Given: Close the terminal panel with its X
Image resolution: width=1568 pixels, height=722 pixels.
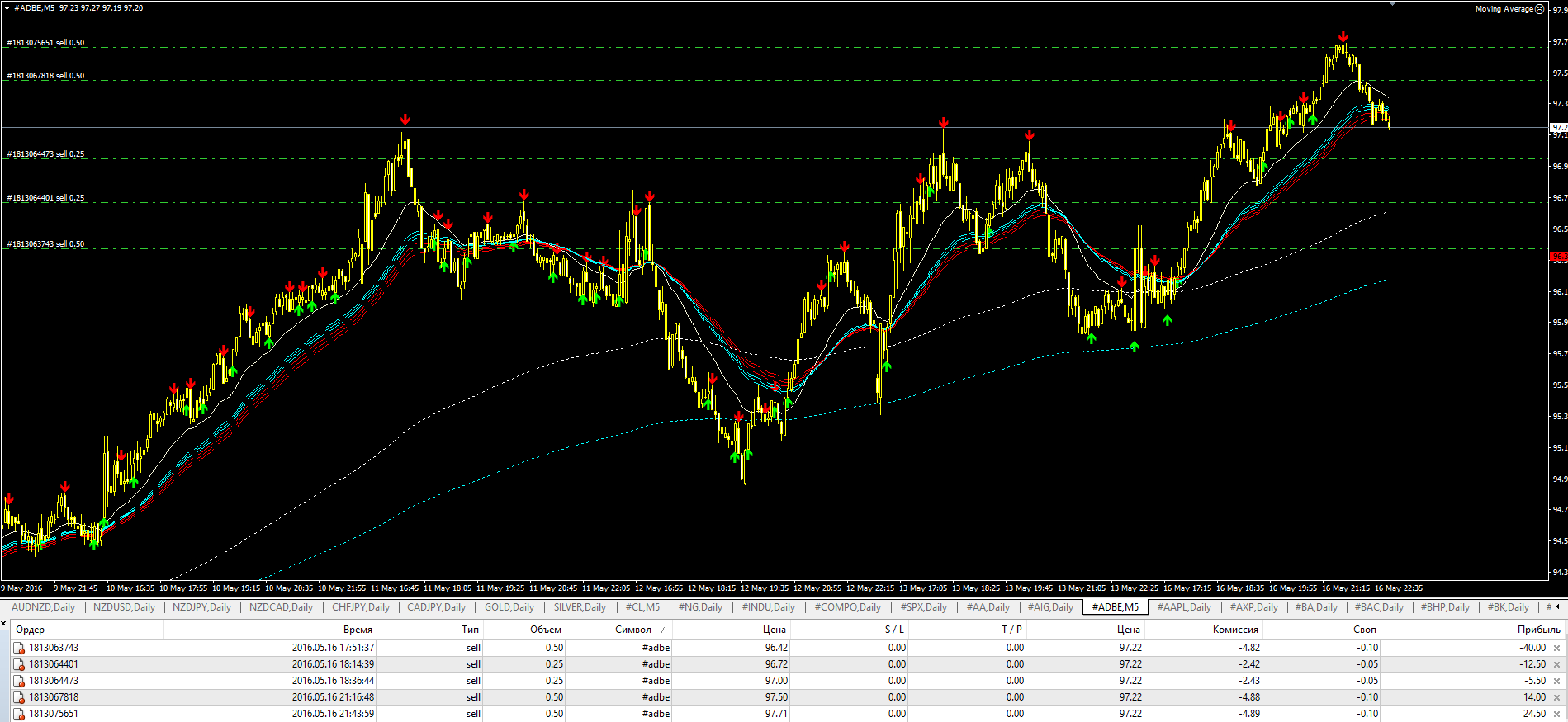Looking at the screenshot, I should pyautogui.click(x=4, y=623).
